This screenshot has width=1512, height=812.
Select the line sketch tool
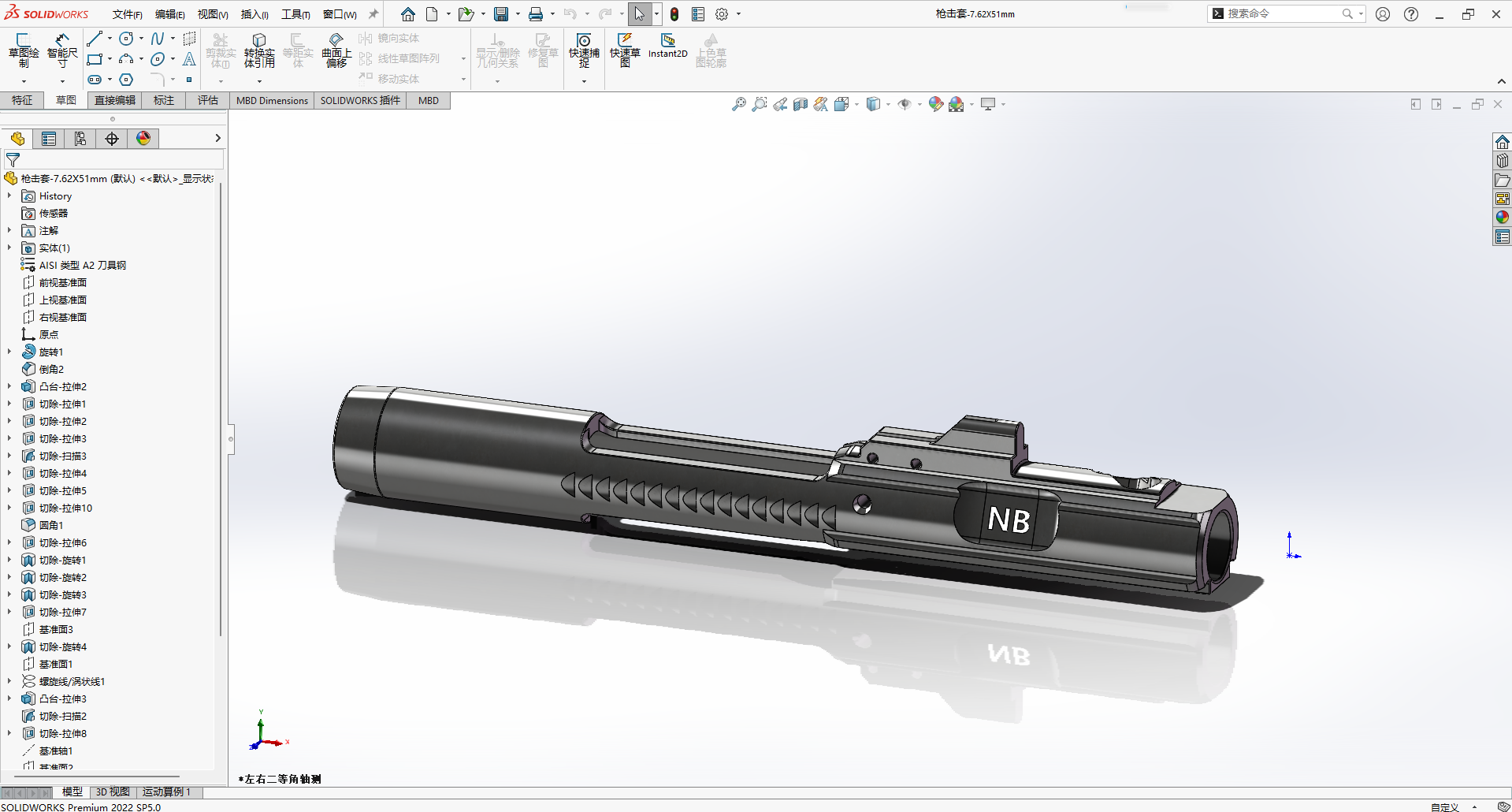point(95,39)
